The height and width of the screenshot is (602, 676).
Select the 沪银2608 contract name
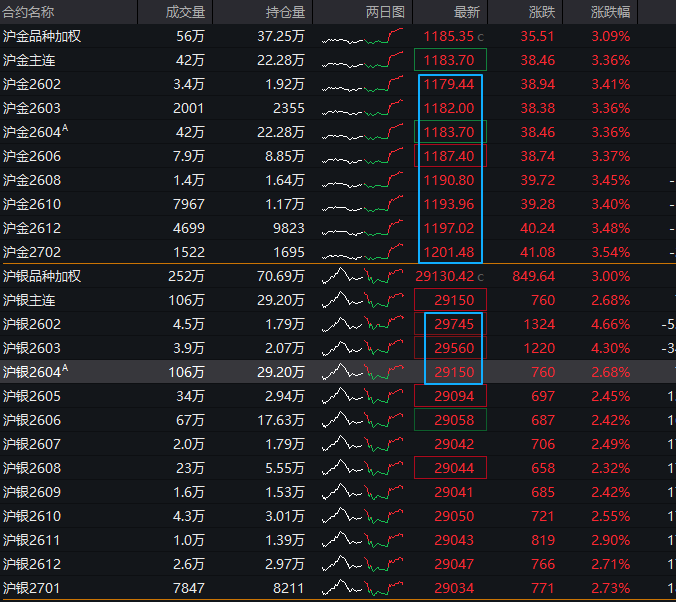point(32,468)
